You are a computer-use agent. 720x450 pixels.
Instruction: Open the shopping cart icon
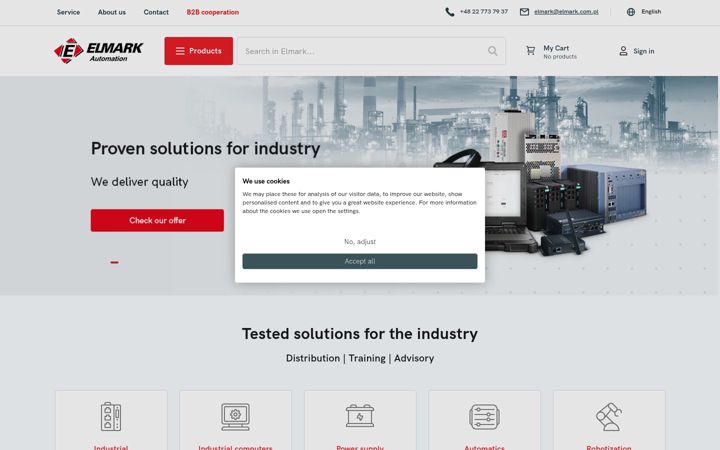click(x=530, y=51)
